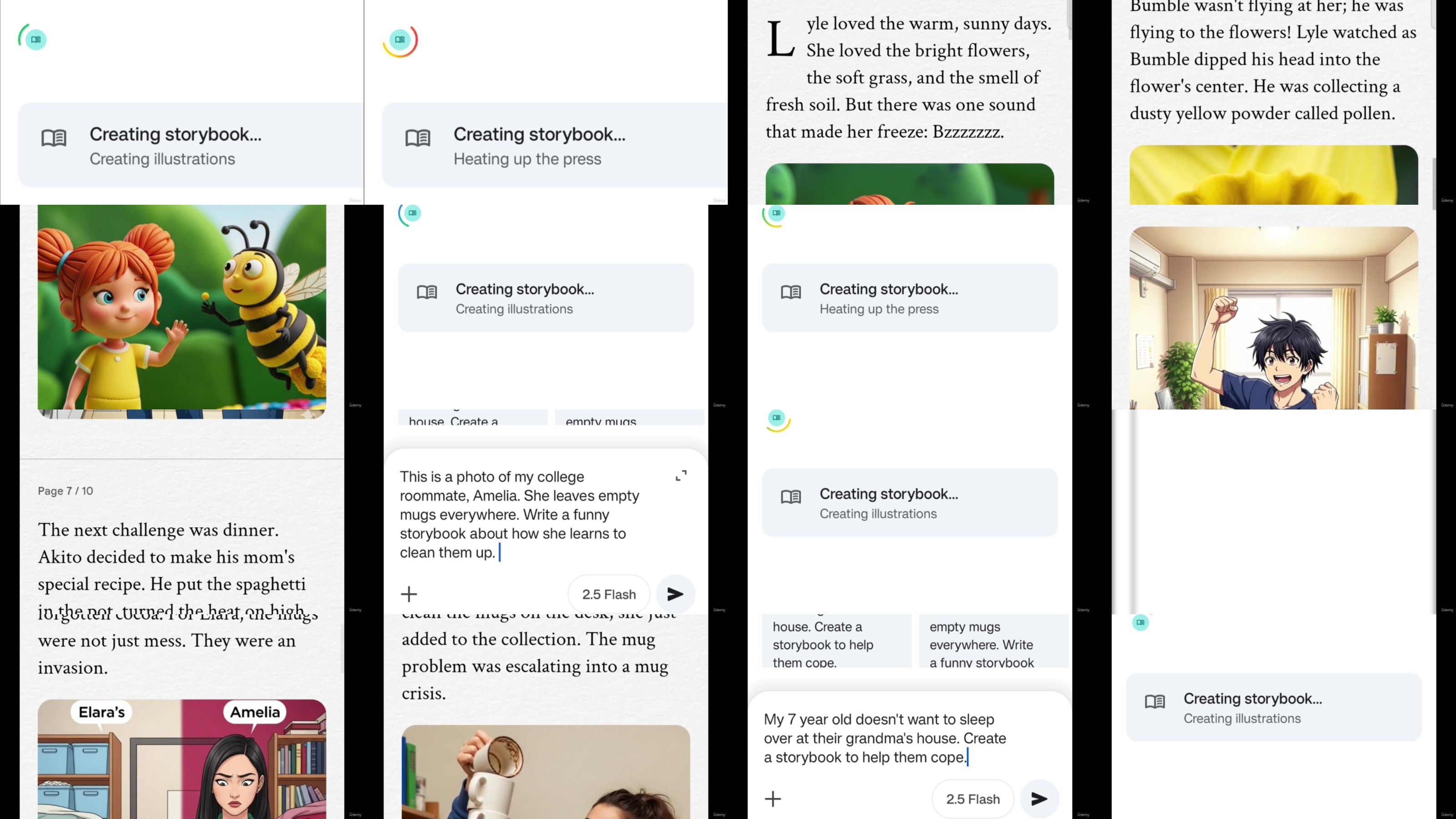Click send arrow beside the Amelia roommate prompt
The height and width of the screenshot is (819, 1456).
675,594
